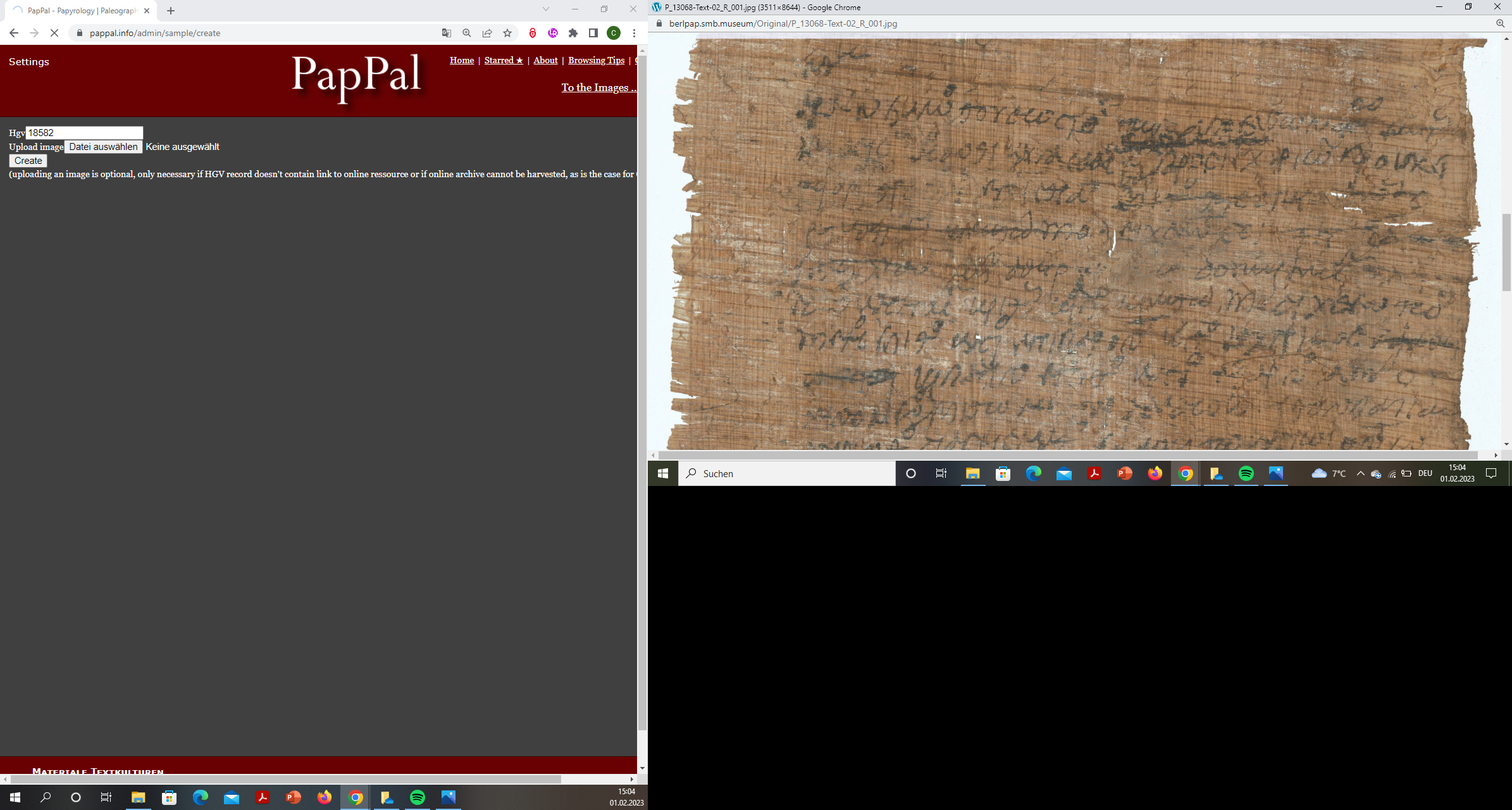1512x810 pixels.
Task: Click the 'Suchen' search box in embedded taskbar
Action: [x=787, y=473]
